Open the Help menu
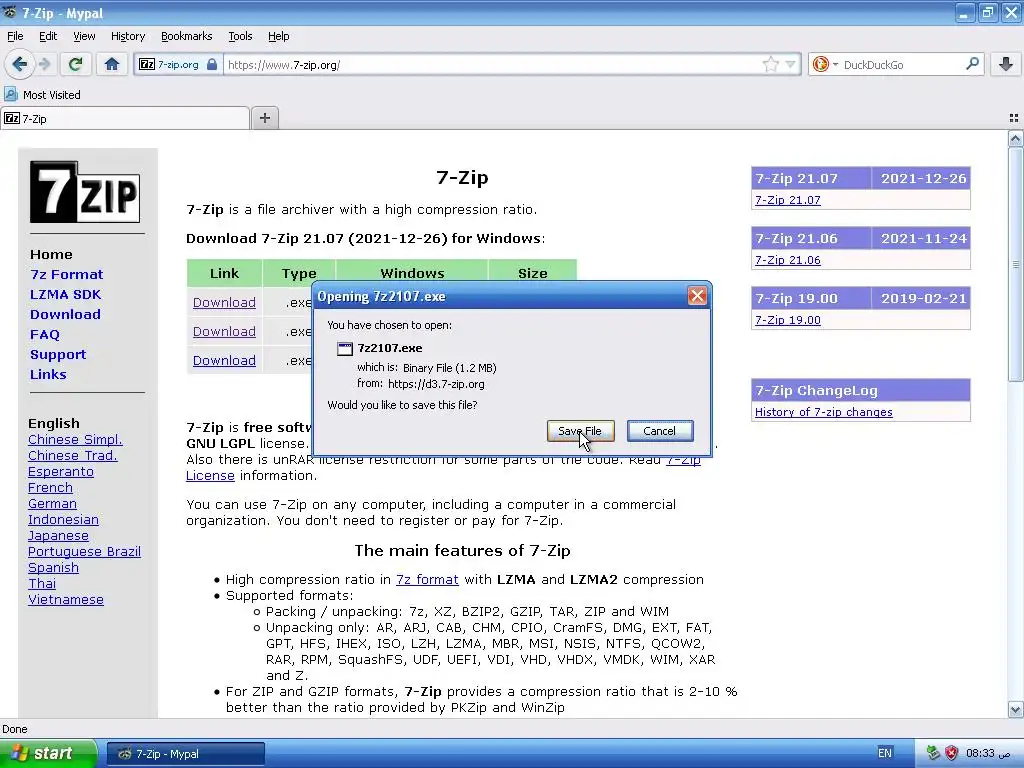Image resolution: width=1024 pixels, height=768 pixels. 278,36
